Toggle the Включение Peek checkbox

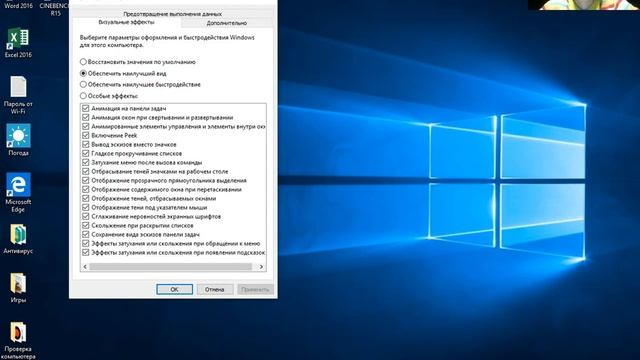click(x=86, y=136)
